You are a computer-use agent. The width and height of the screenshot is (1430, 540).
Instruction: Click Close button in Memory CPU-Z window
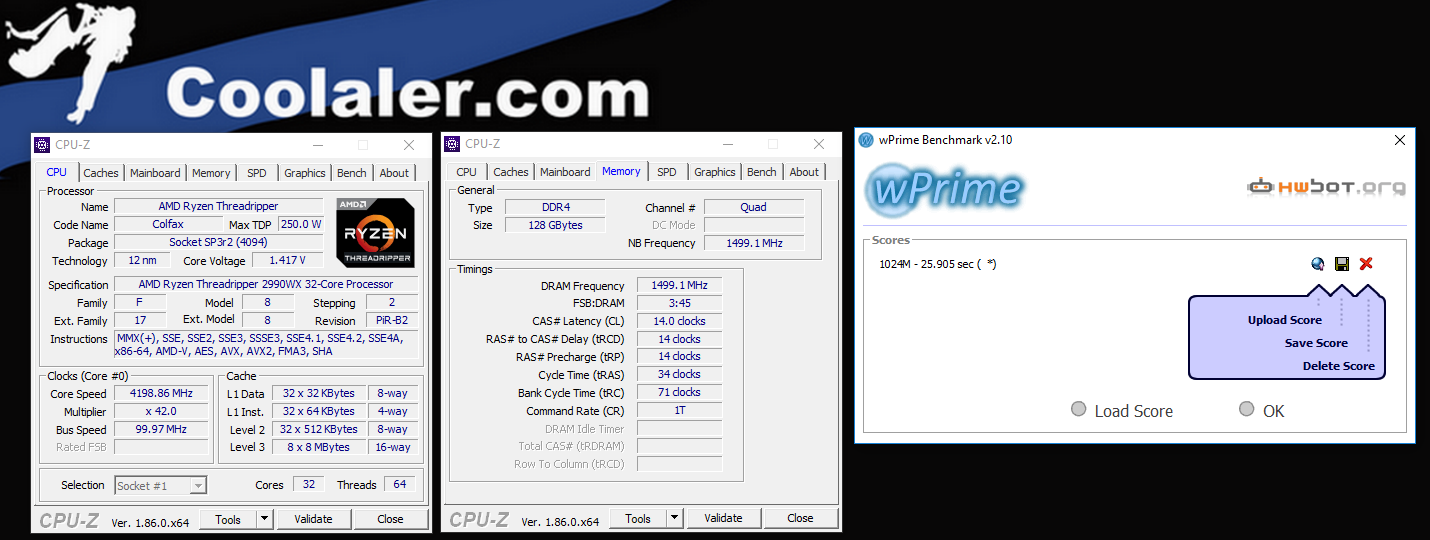(800, 518)
